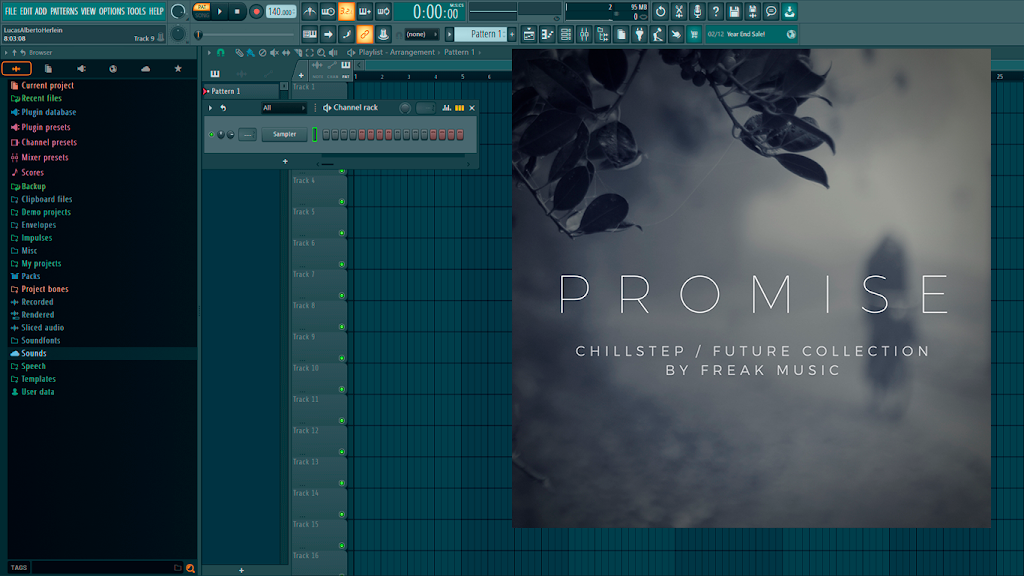Click the shopping cart icon
This screenshot has width=1024, height=576.
(694, 35)
